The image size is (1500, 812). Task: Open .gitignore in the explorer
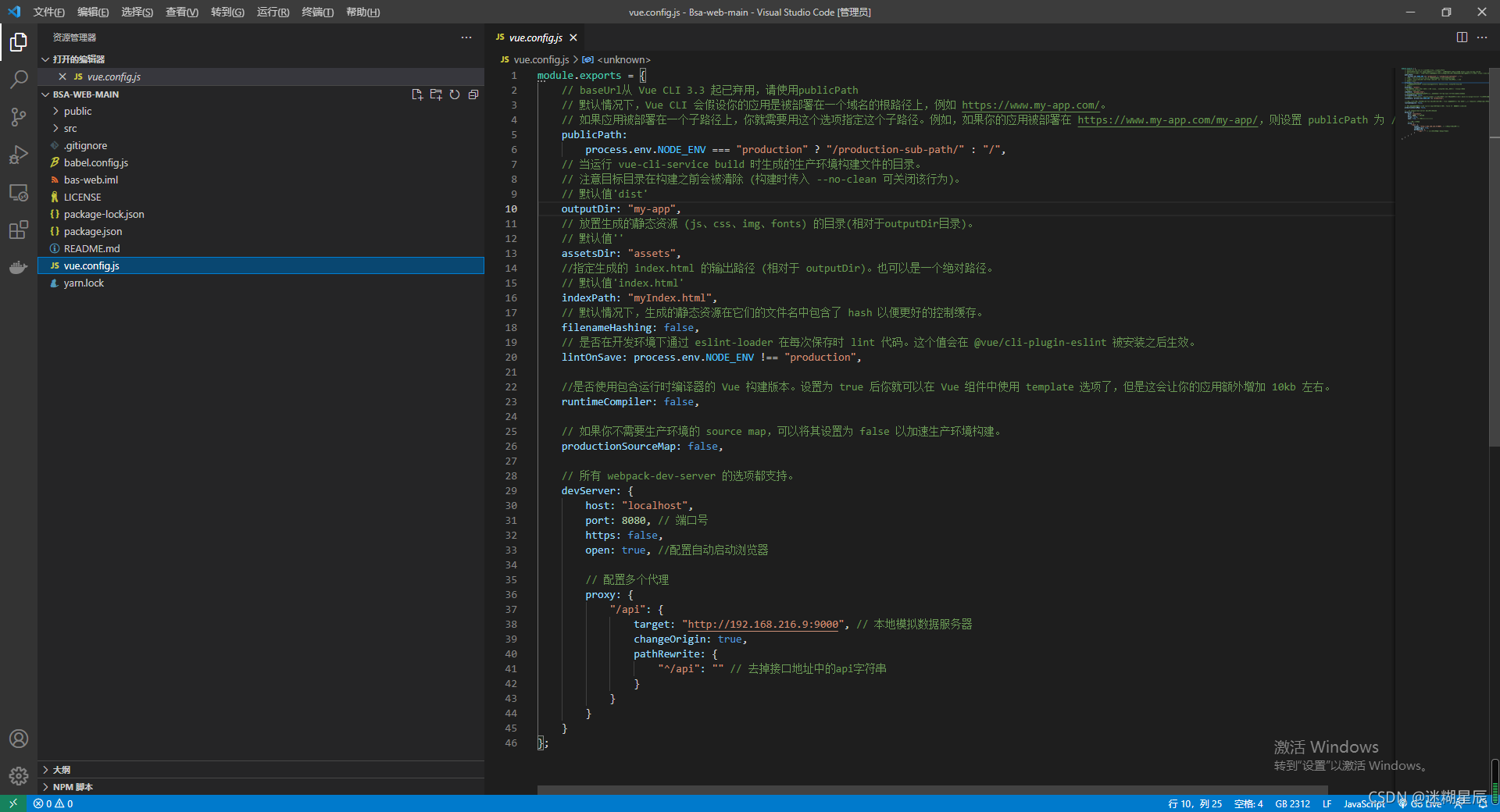[261, 146]
